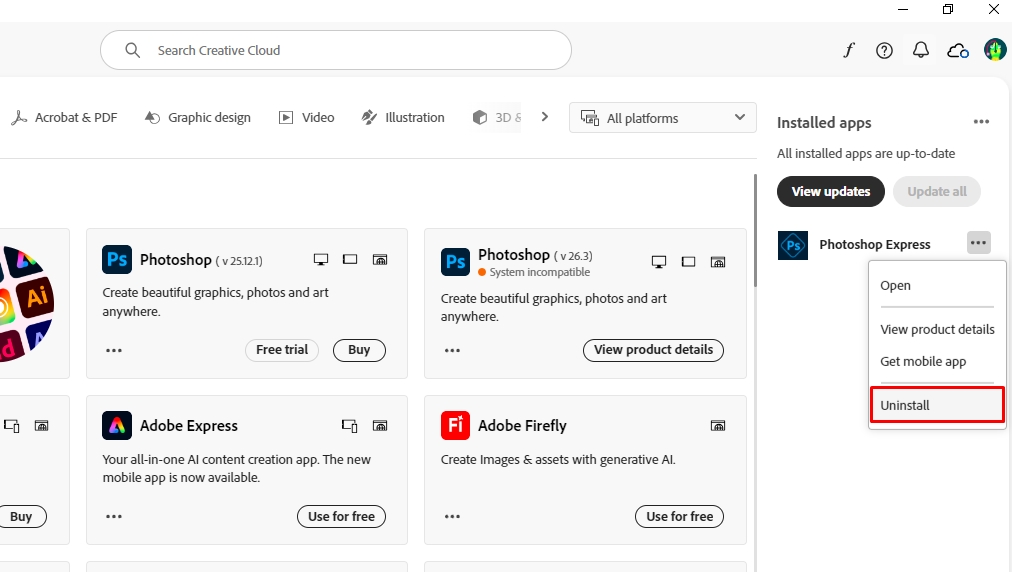1012x572 pixels.
Task: Click the Adobe Express title text
Action: click(188, 425)
